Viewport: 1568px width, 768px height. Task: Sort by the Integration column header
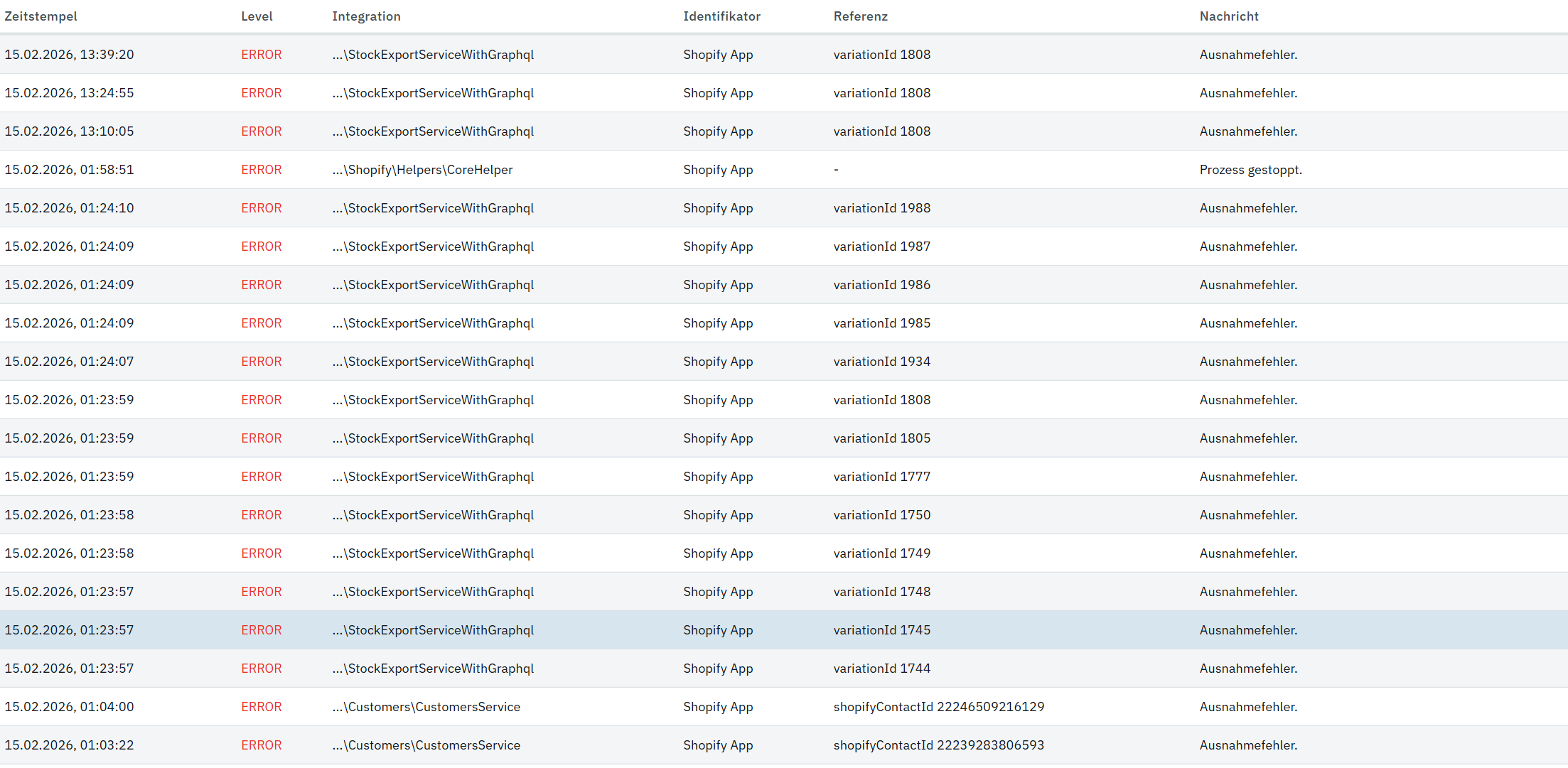pos(366,16)
